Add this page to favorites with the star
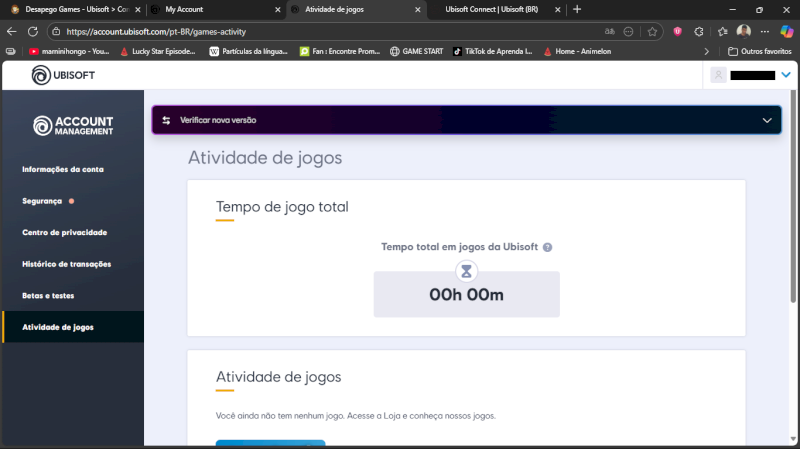800x449 pixels. [652, 31]
